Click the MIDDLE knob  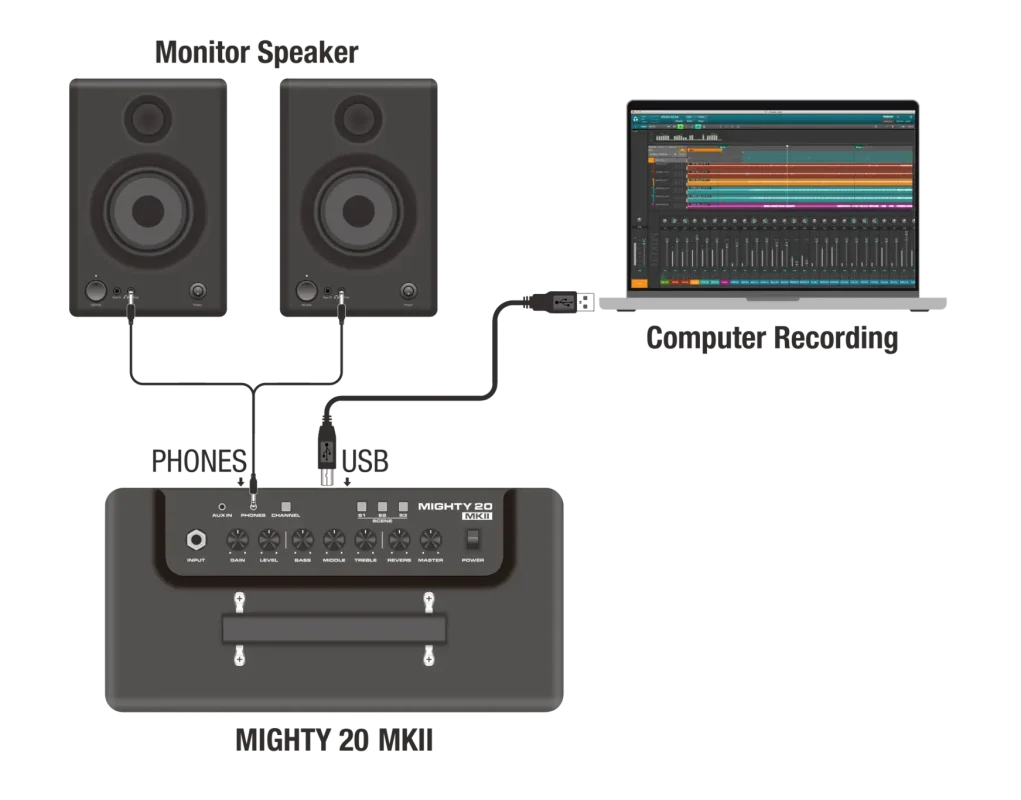click(334, 540)
